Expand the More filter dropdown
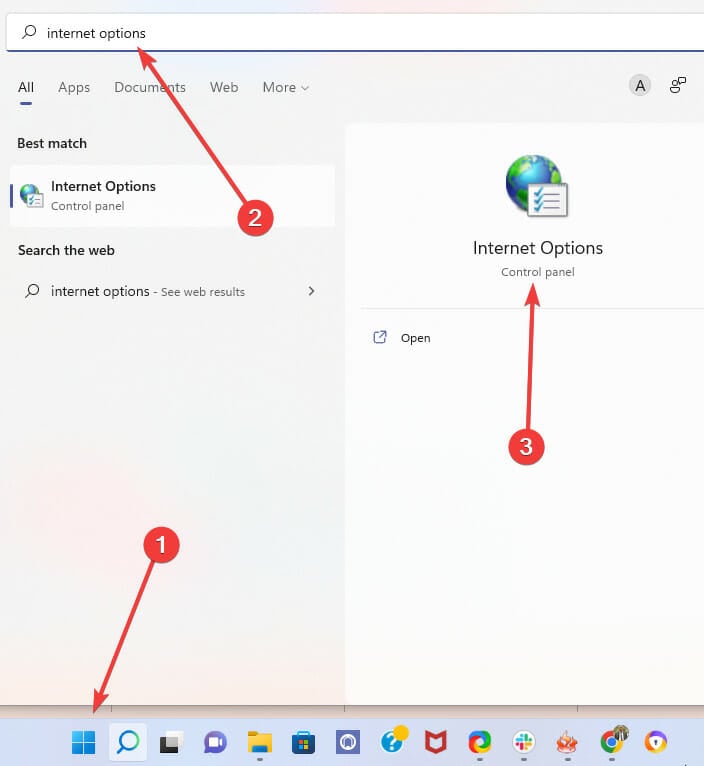 [x=286, y=87]
